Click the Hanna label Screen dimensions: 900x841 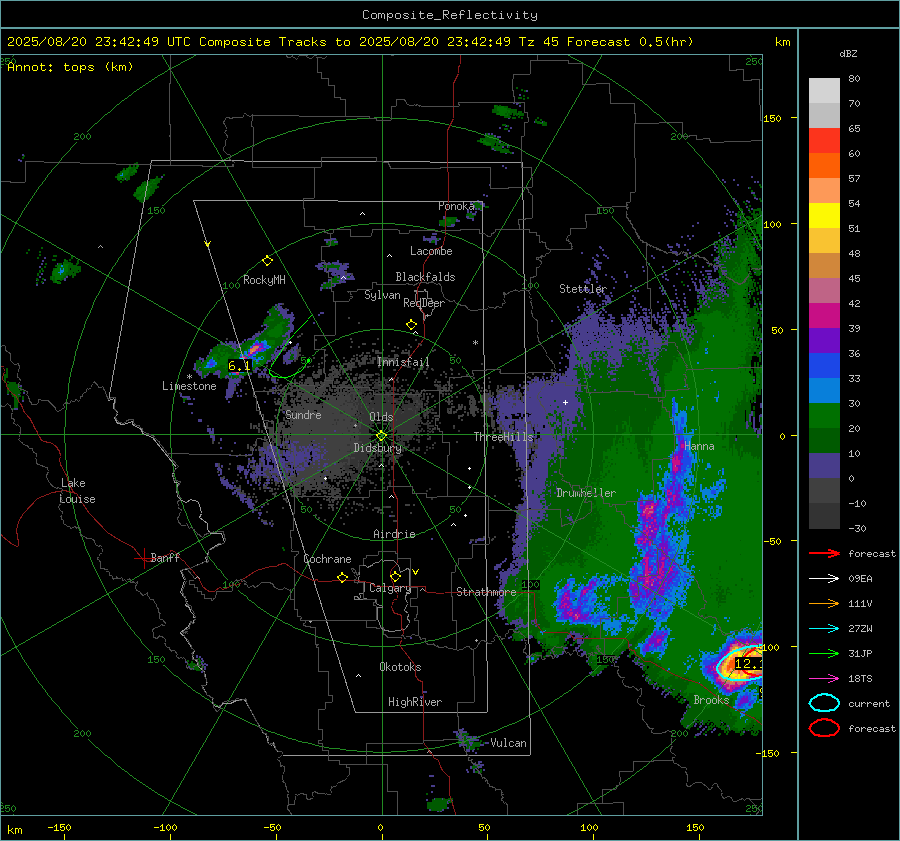point(699,446)
